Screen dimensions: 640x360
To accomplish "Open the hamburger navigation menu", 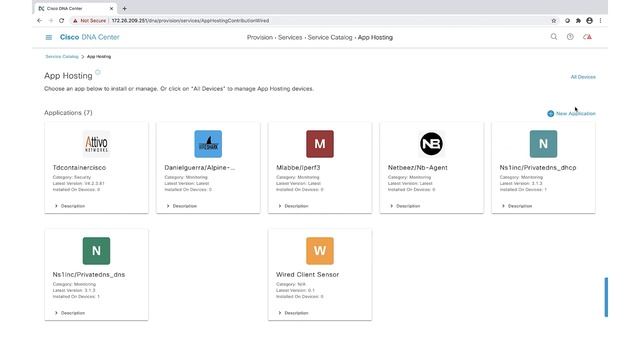I will (x=49, y=37).
